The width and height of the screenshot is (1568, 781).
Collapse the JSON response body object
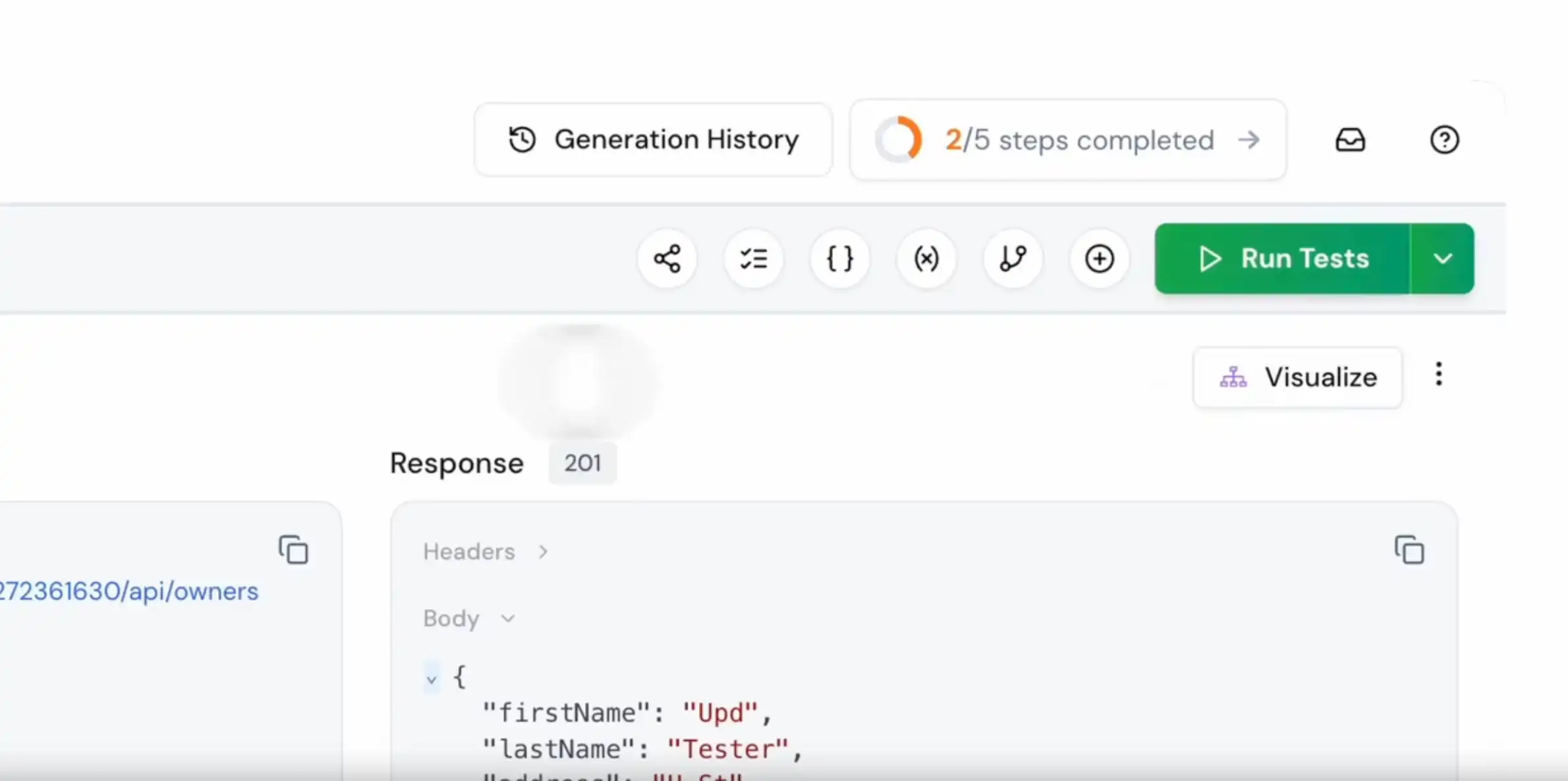click(x=432, y=678)
